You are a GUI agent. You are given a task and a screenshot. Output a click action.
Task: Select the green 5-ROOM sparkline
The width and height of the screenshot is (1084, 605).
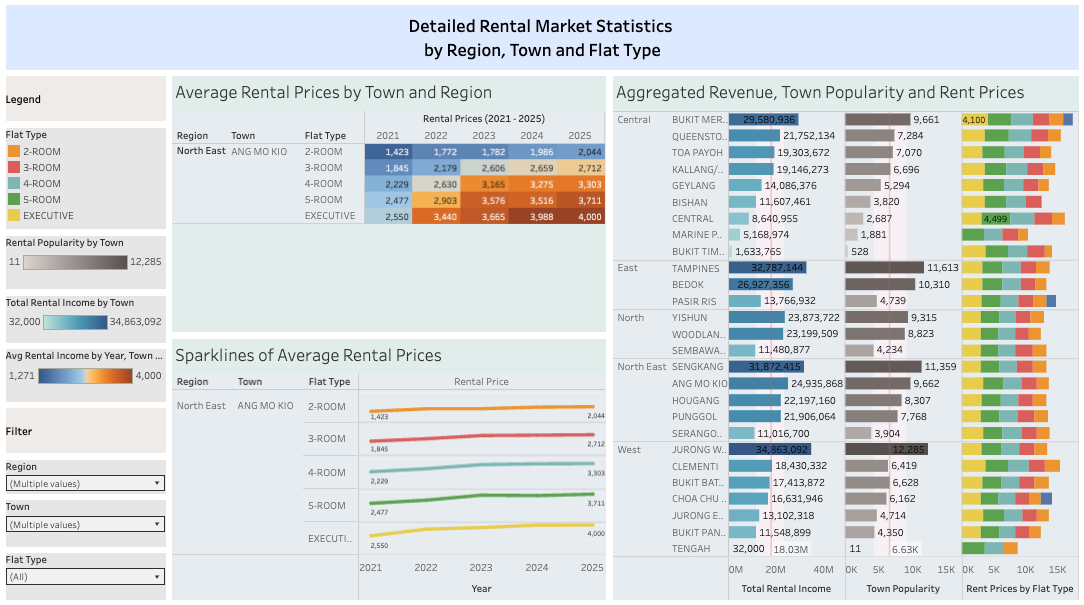480,496
